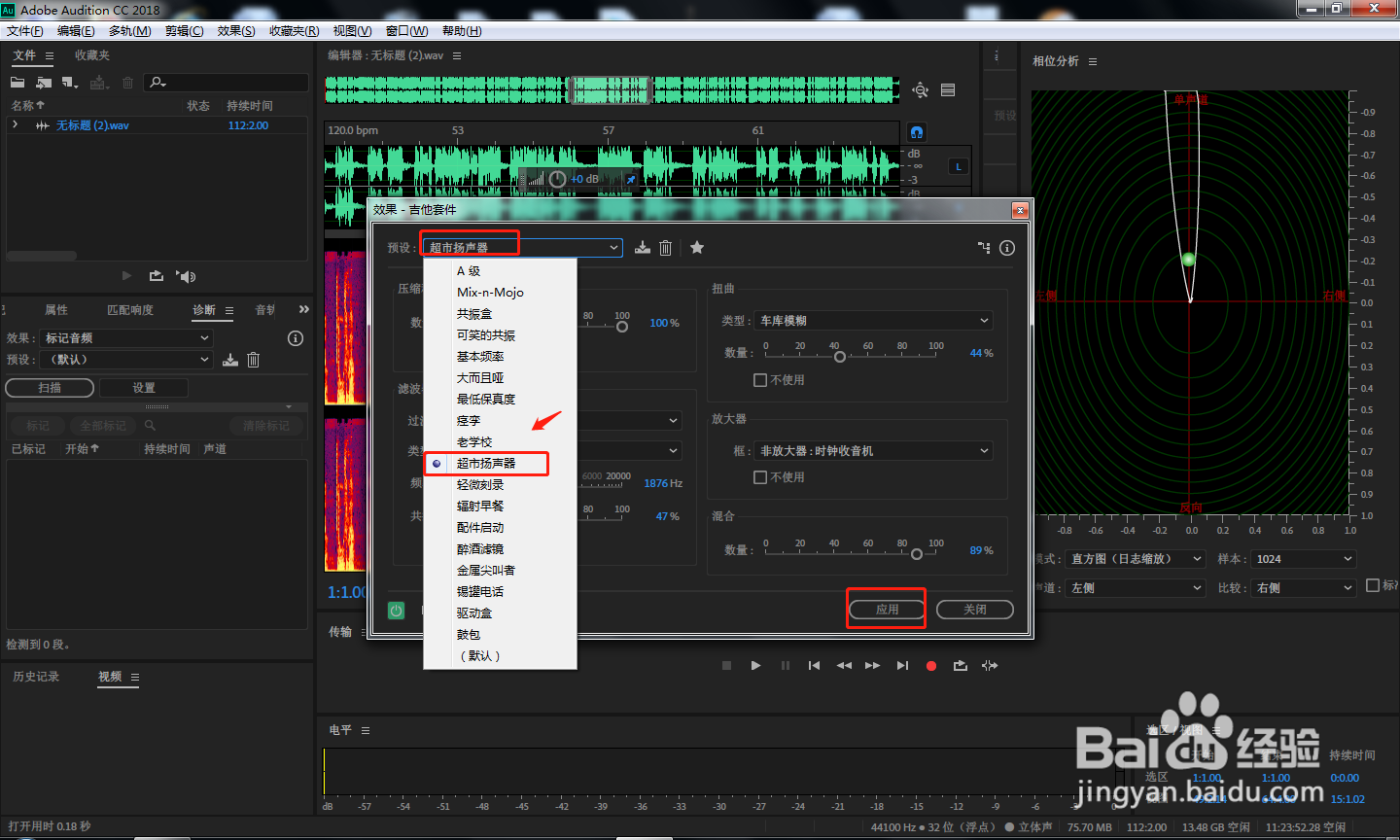Click the info icon in Diagnostics panel
The height and width of the screenshot is (840, 1400).
click(296, 338)
